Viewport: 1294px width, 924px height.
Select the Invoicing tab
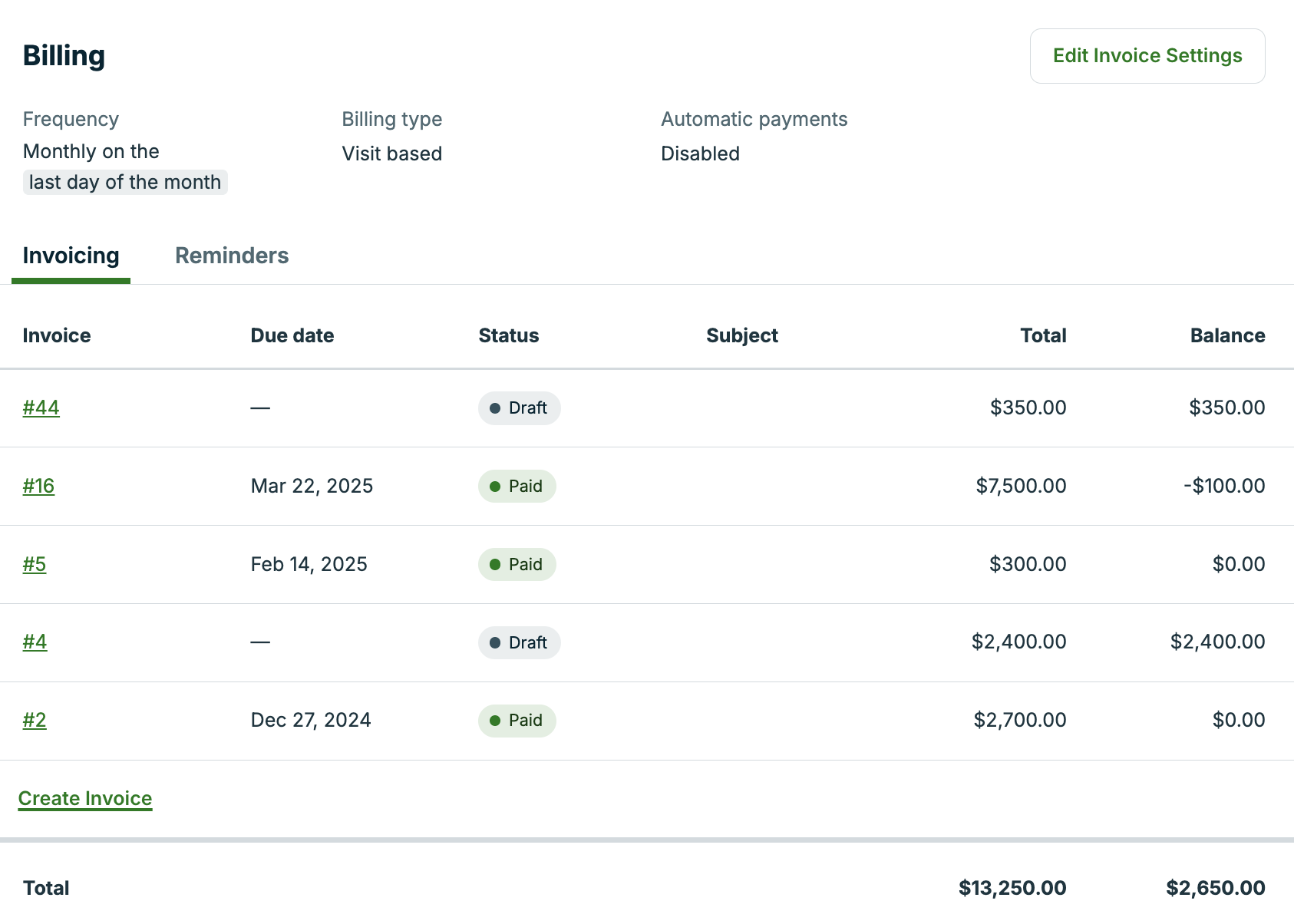point(71,255)
